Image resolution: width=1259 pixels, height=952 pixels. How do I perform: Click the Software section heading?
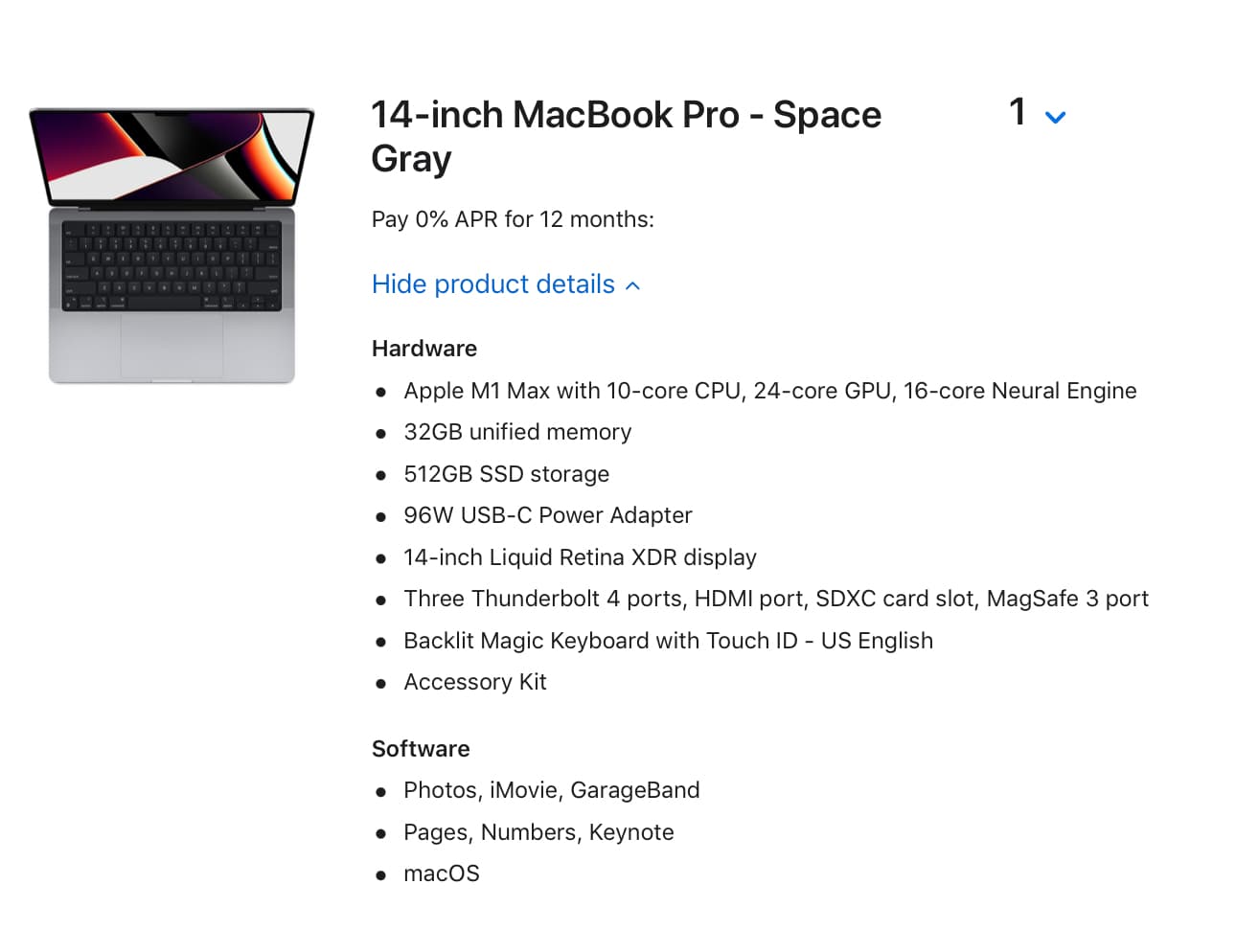point(421,749)
